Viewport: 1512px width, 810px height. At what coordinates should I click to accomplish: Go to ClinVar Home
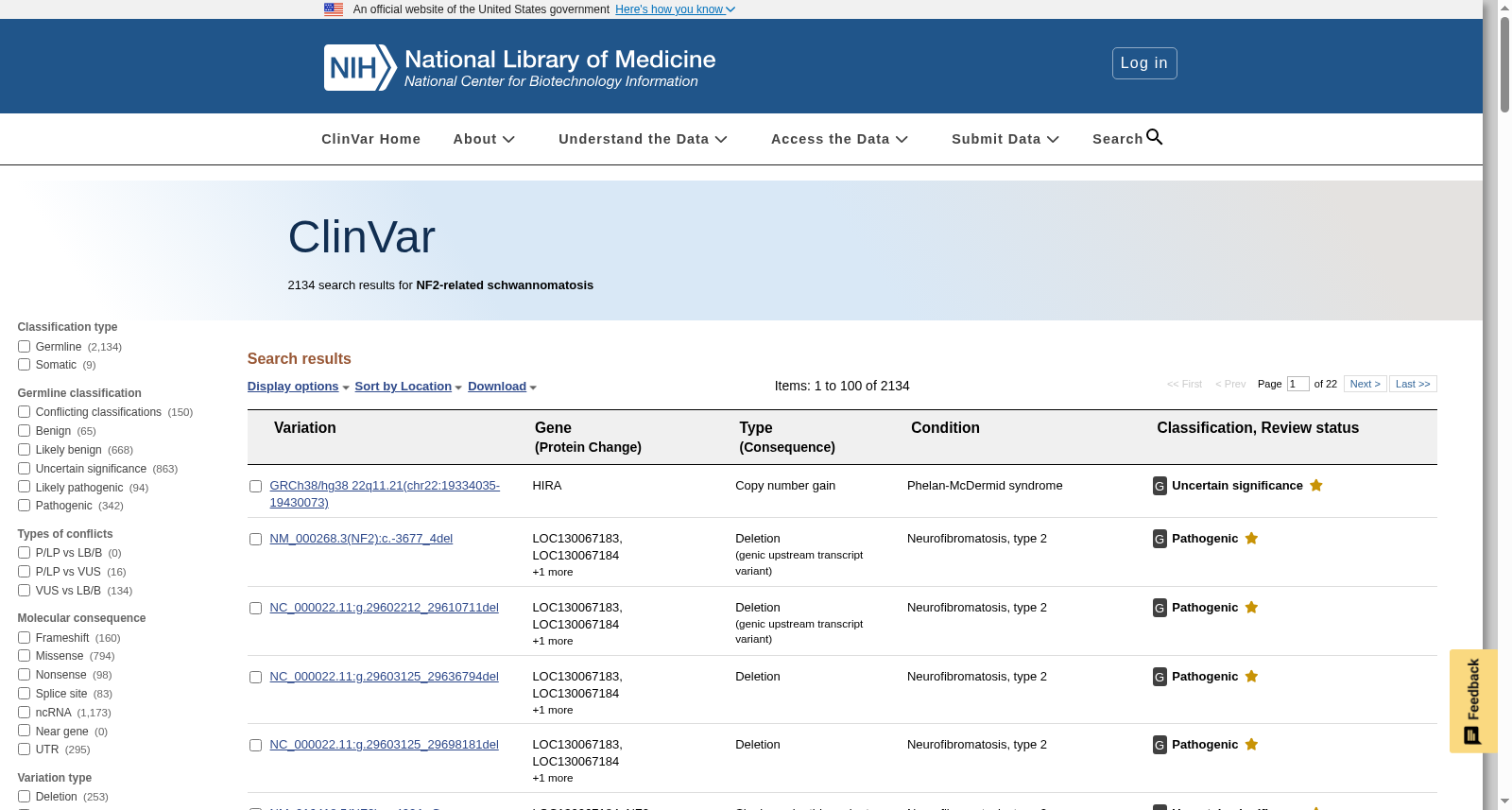pos(370,139)
